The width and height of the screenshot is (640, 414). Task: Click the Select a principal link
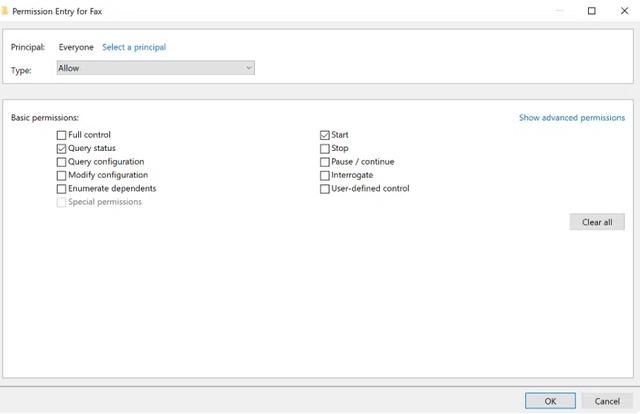[134, 47]
